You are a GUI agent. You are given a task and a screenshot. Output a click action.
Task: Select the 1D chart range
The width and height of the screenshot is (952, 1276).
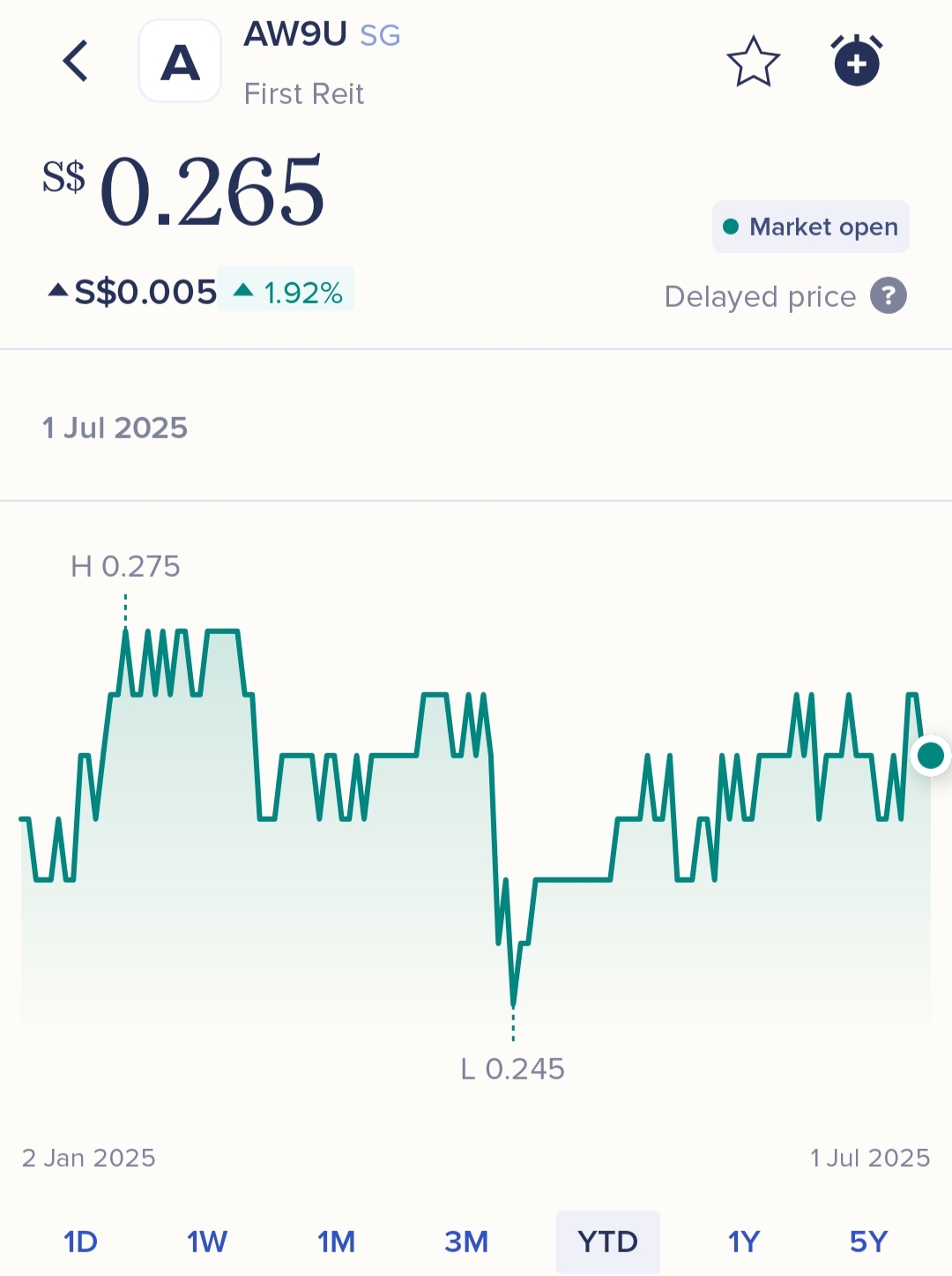tap(80, 1242)
